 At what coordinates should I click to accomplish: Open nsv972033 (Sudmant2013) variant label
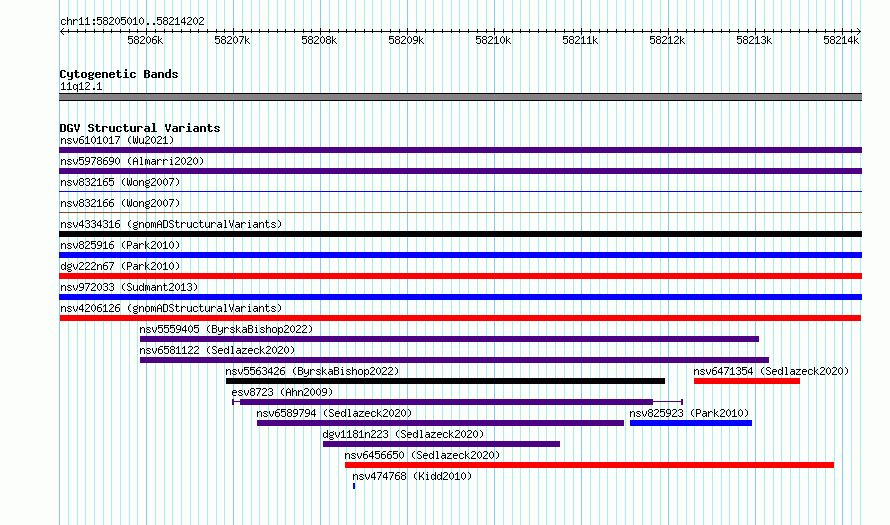pos(129,287)
